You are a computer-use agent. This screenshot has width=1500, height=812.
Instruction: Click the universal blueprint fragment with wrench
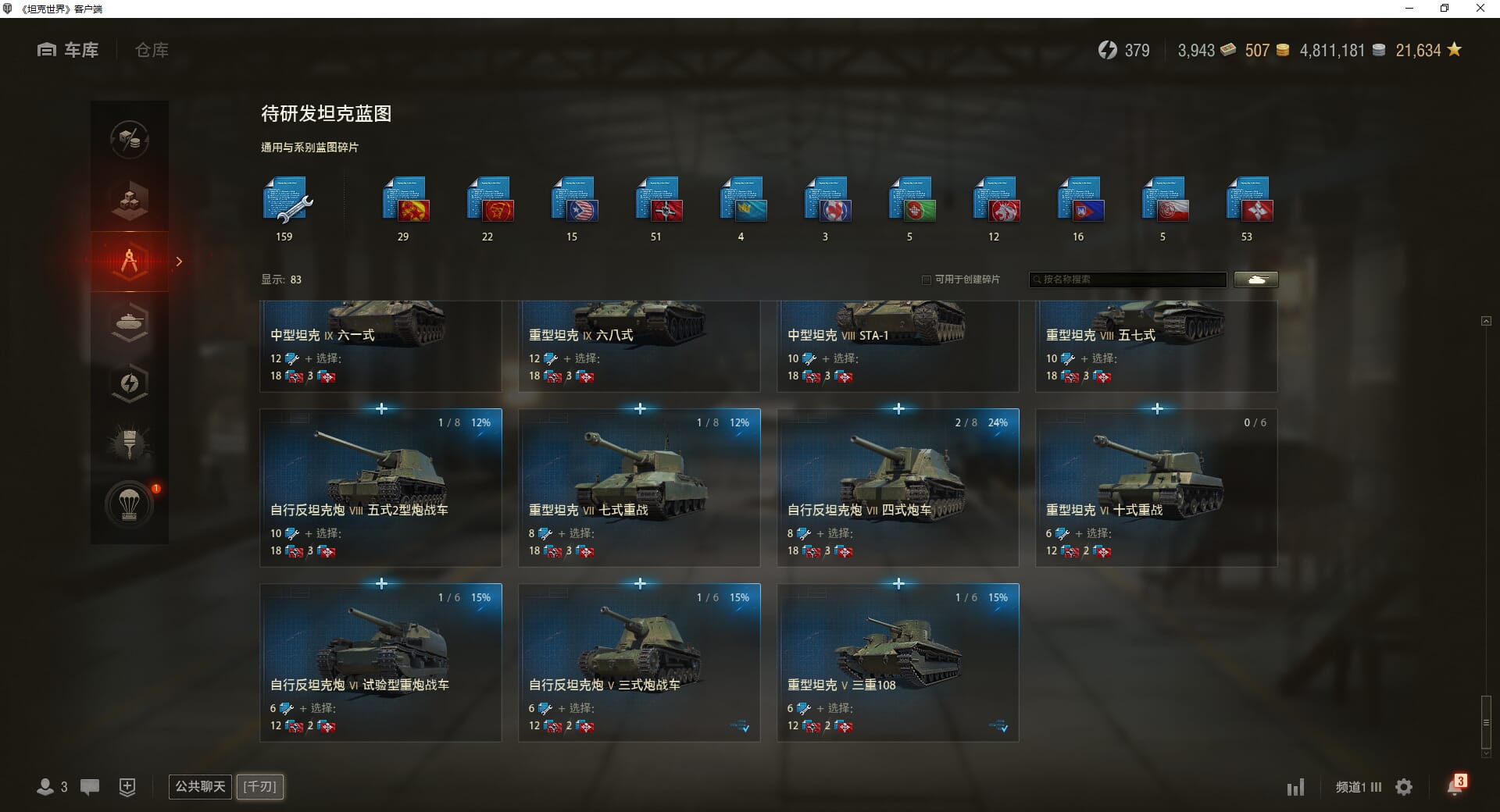pos(287,200)
